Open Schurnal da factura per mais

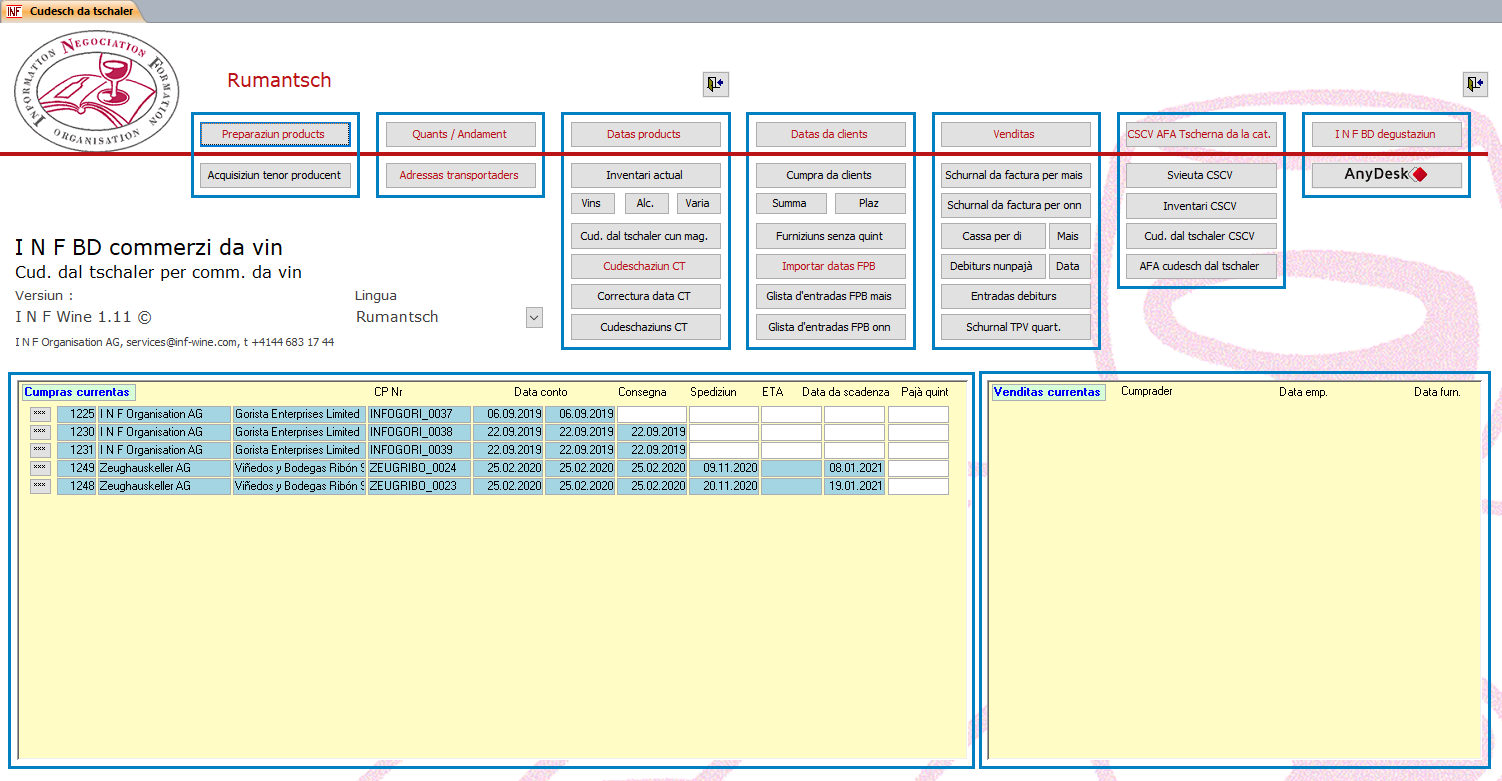[1016, 175]
